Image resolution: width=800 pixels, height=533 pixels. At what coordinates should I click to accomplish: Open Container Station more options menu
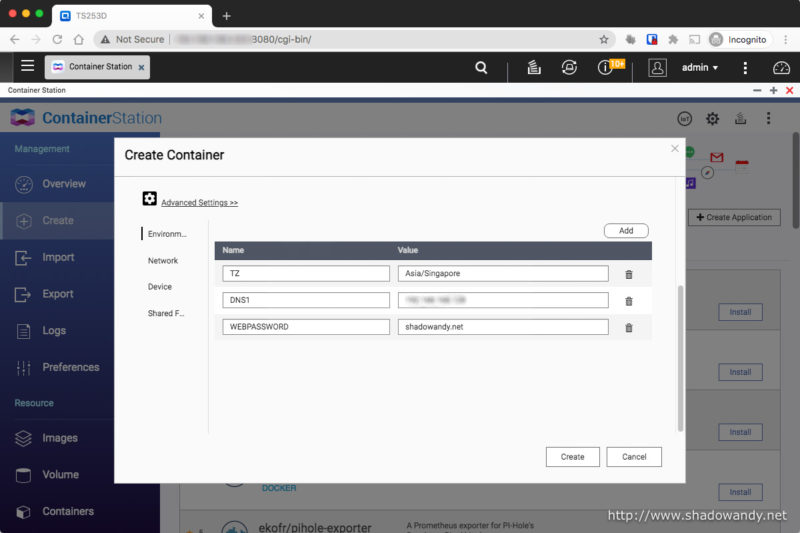(x=768, y=118)
